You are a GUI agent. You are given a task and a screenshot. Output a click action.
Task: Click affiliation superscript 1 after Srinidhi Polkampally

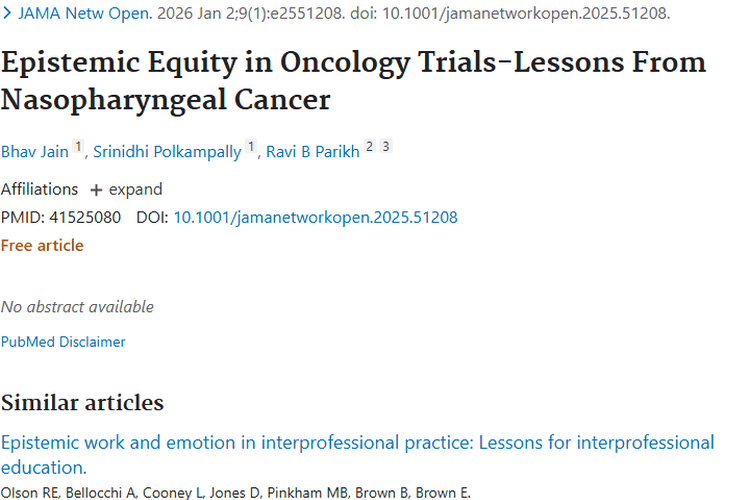coord(251,148)
